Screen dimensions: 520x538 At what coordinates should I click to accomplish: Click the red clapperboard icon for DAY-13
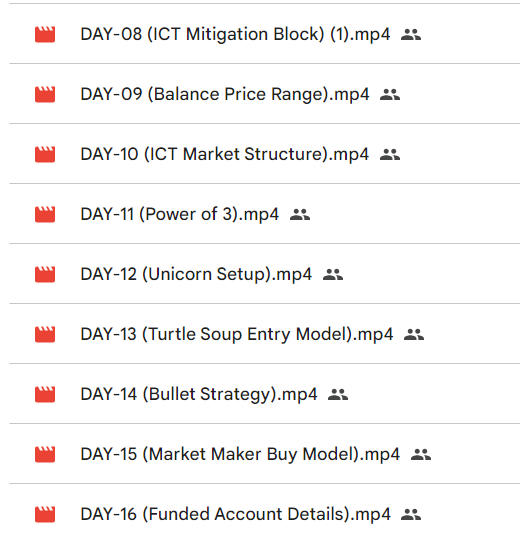(x=45, y=335)
